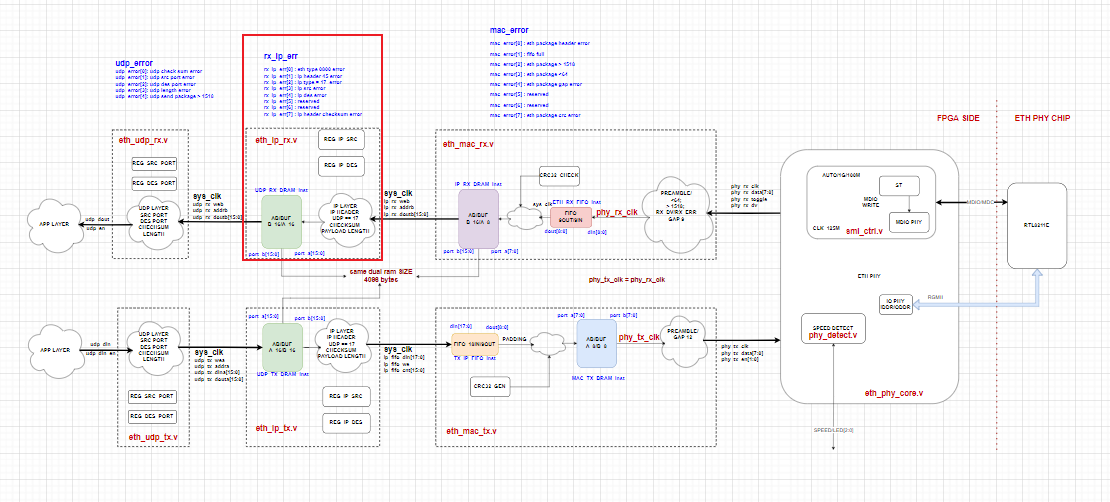Screen dimensions: 1110x502
Task: Select the eth_mac_rx.v module label
Action: pos(469,144)
